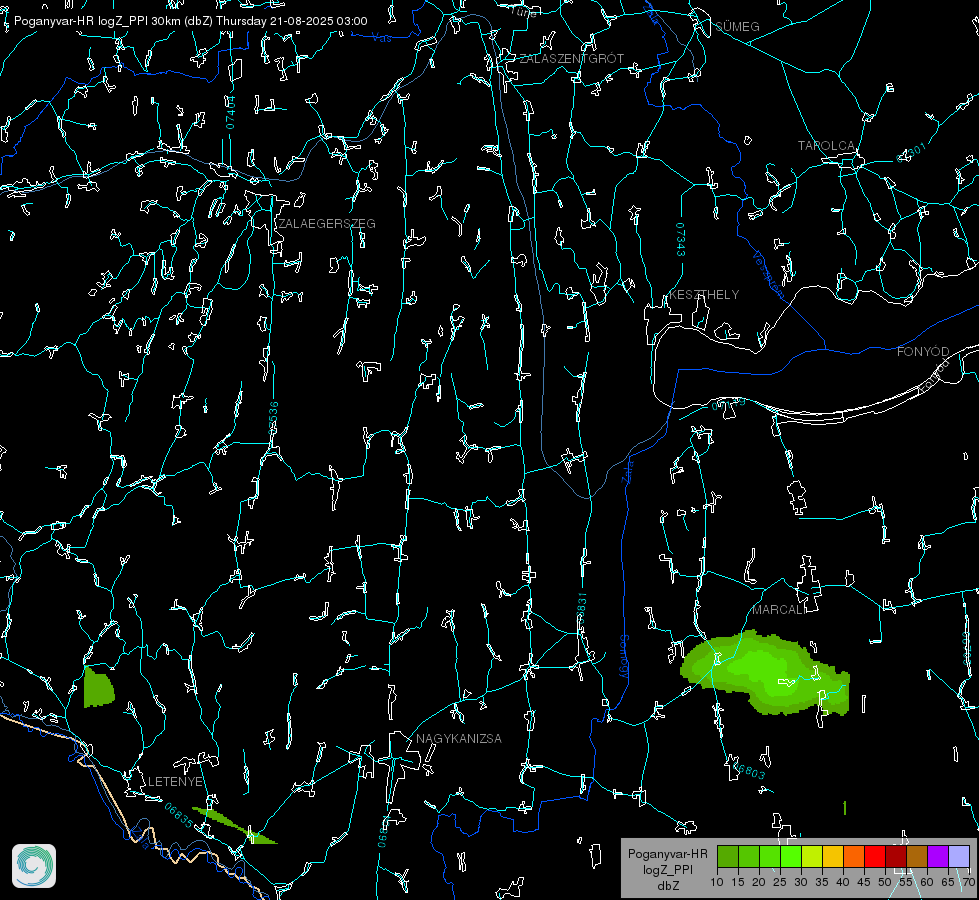Click the TAPOLCA town label

click(x=826, y=146)
